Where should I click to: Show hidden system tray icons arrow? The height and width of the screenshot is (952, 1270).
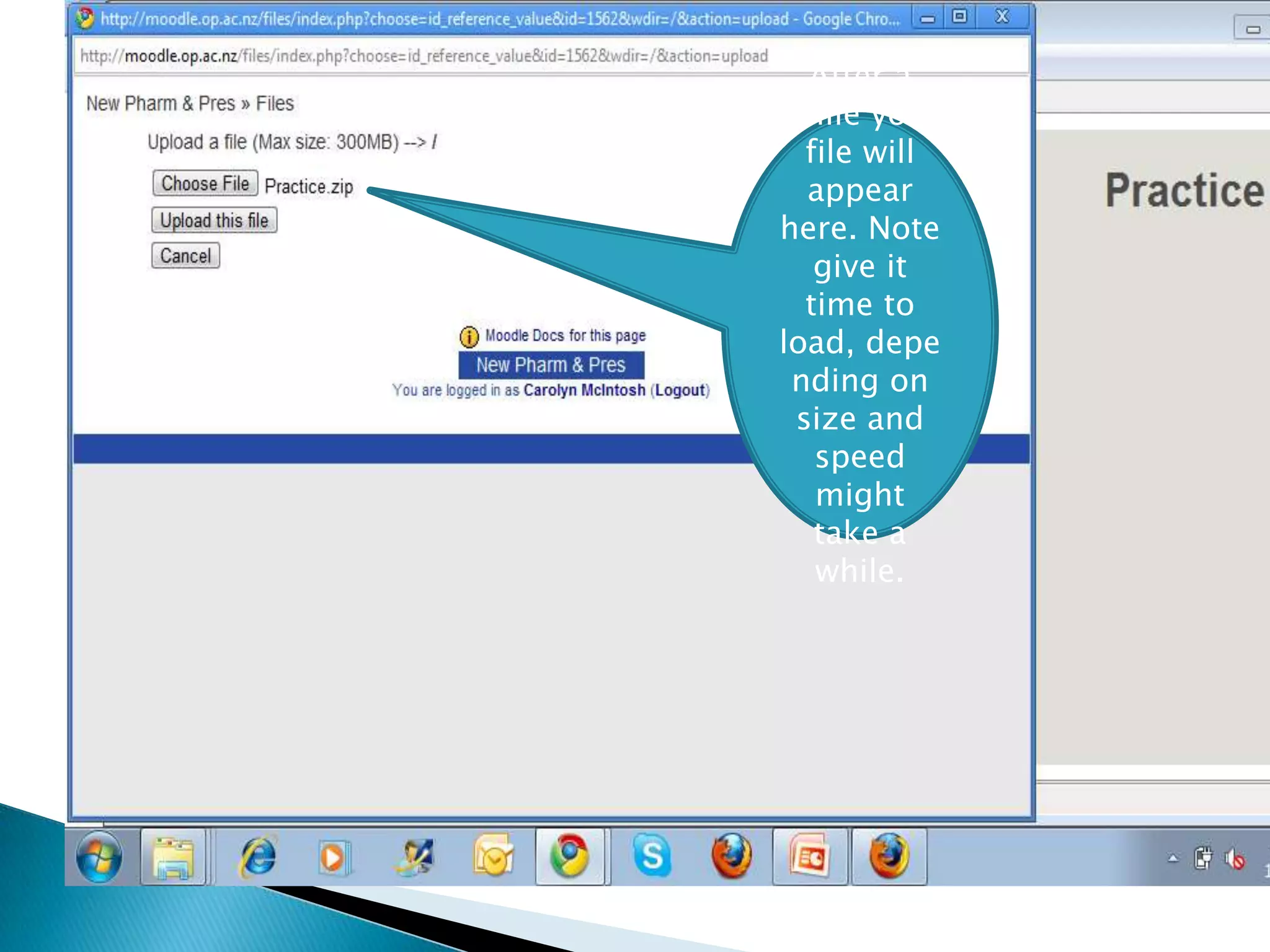(1173, 859)
